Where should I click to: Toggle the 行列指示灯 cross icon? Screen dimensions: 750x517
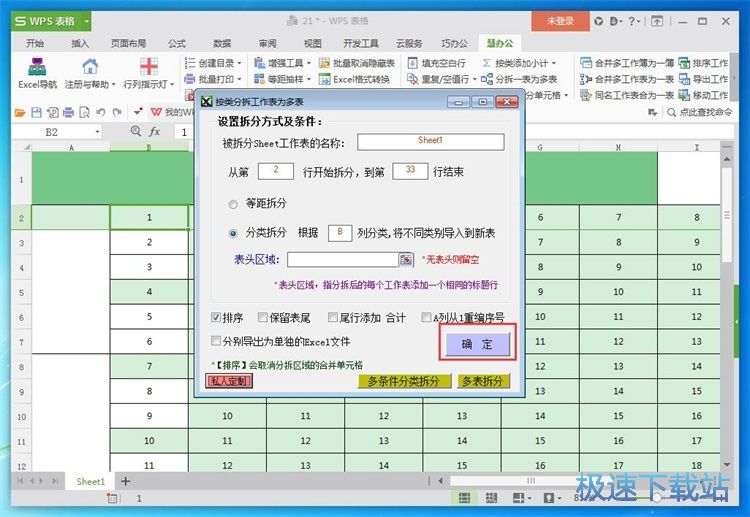pyautogui.click(x=149, y=66)
